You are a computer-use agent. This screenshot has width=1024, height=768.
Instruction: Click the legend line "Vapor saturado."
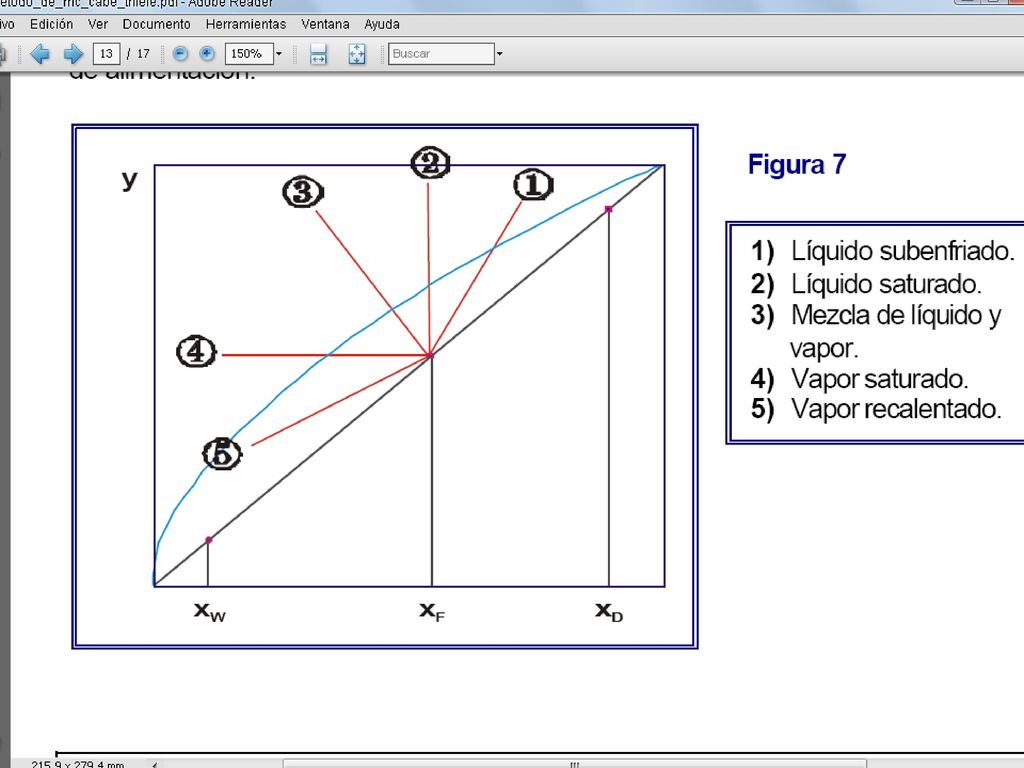pyautogui.click(x=879, y=379)
